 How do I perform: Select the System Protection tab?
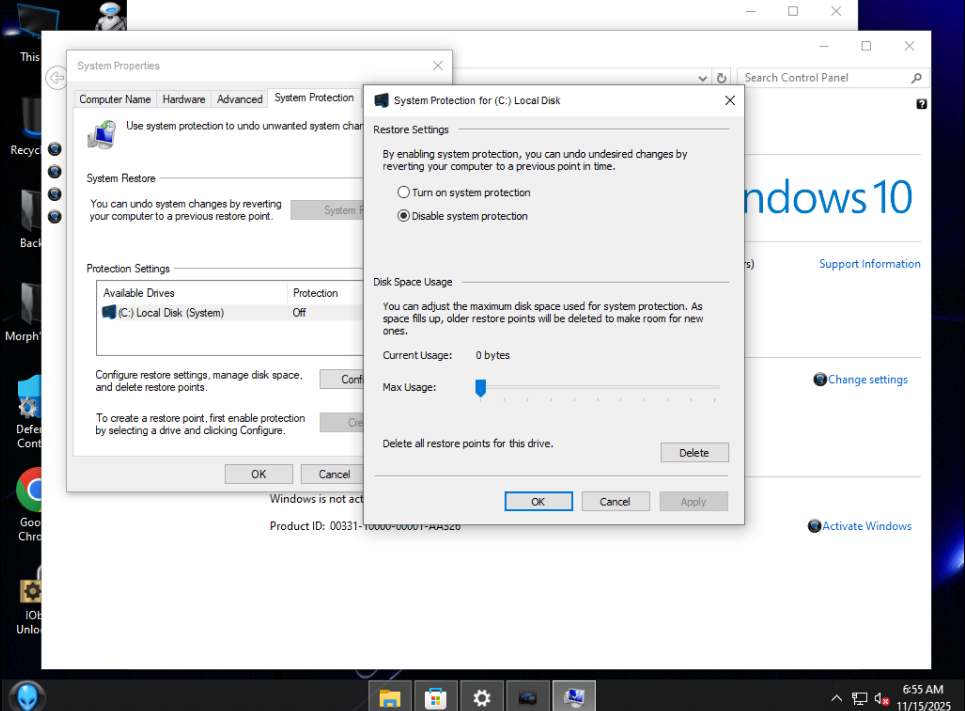[x=314, y=98]
